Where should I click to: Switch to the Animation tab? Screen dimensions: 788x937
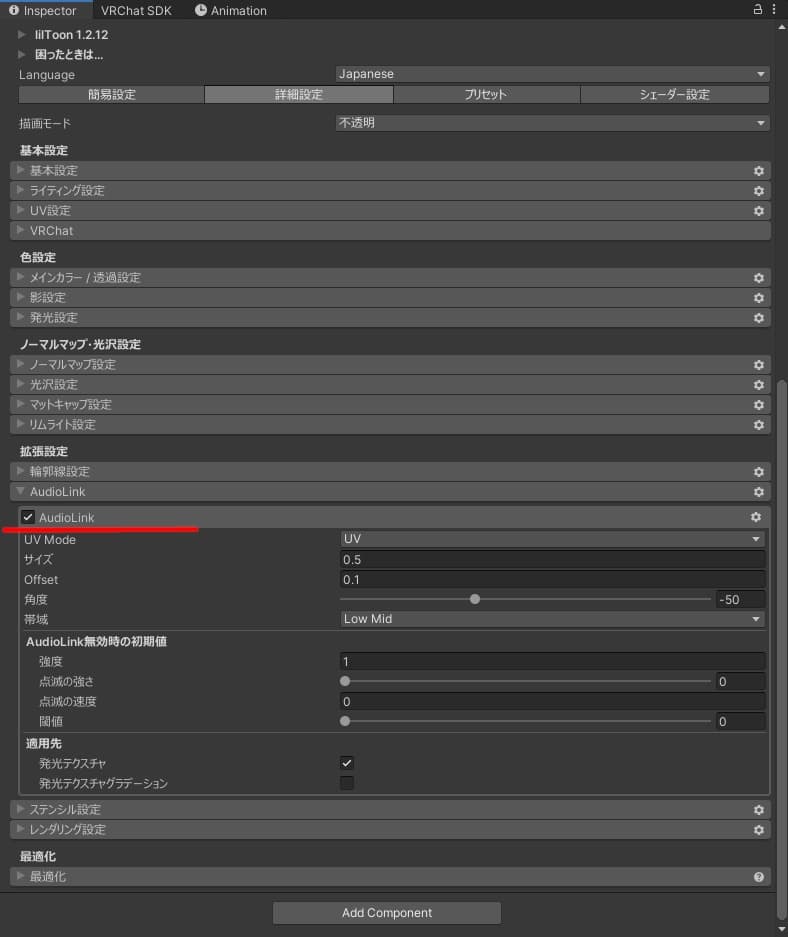tap(231, 10)
